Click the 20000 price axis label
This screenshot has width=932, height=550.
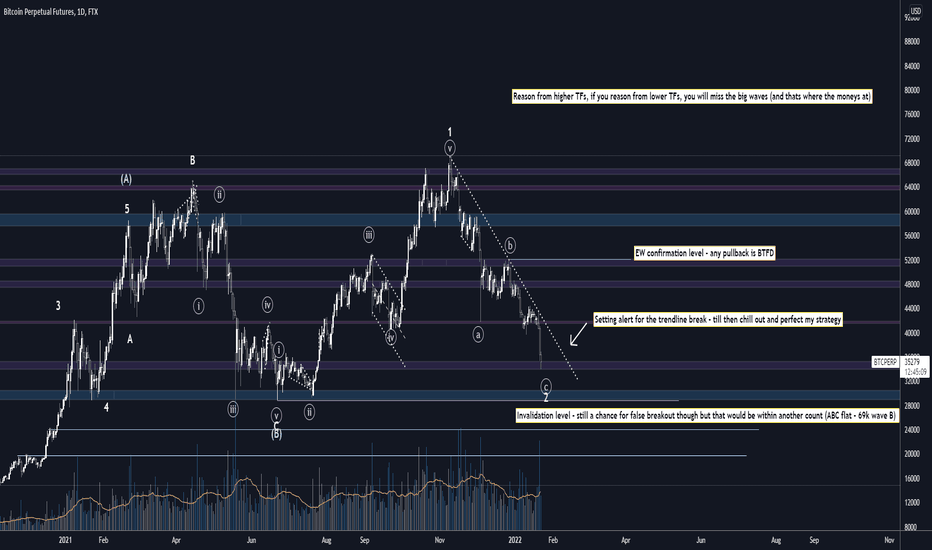click(x=912, y=454)
